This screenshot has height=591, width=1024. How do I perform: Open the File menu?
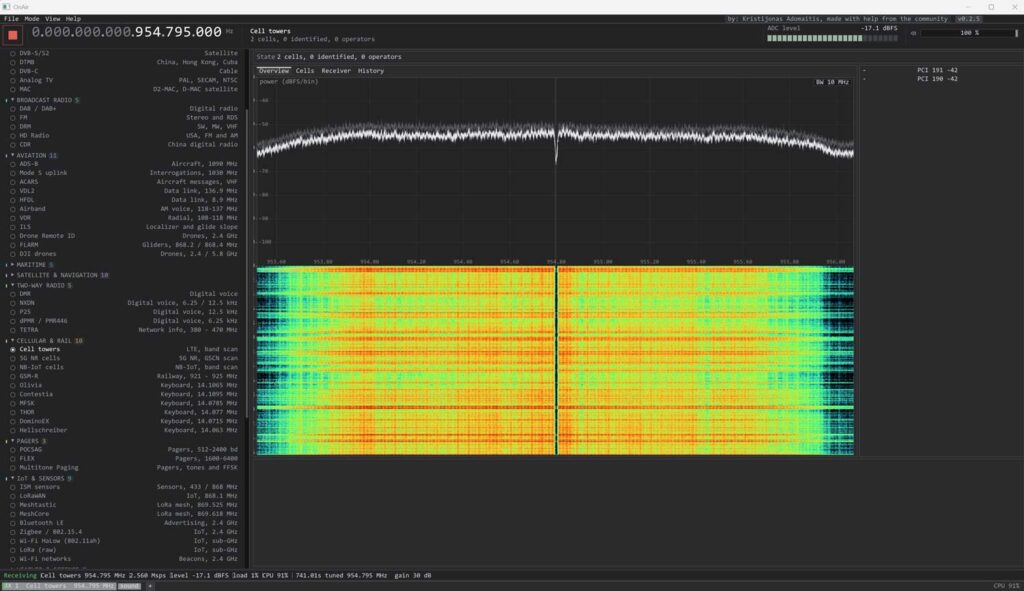(11, 19)
